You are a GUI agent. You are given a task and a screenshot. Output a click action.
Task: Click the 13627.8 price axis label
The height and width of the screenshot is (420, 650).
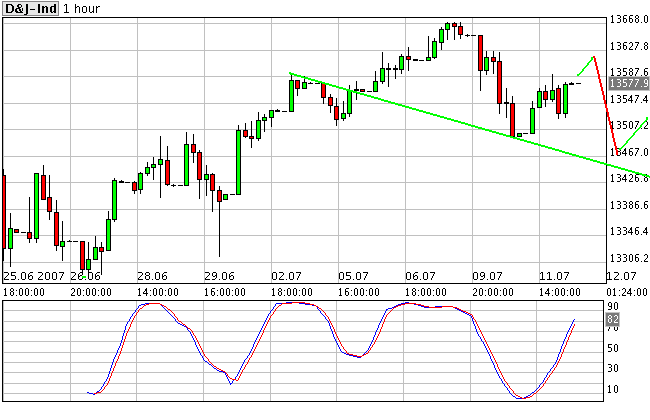[628, 46]
